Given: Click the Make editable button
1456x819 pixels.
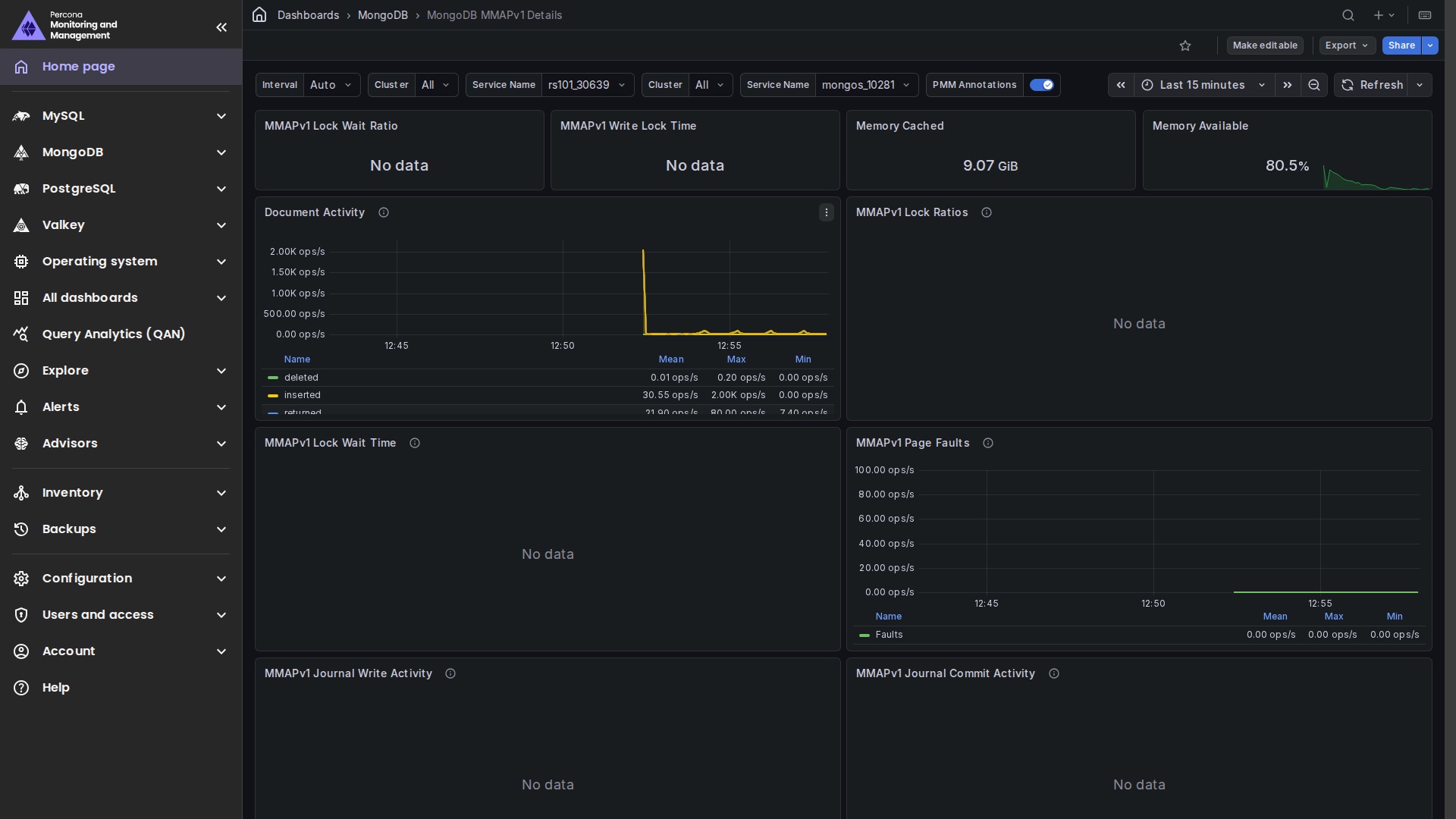Looking at the screenshot, I should (1265, 45).
